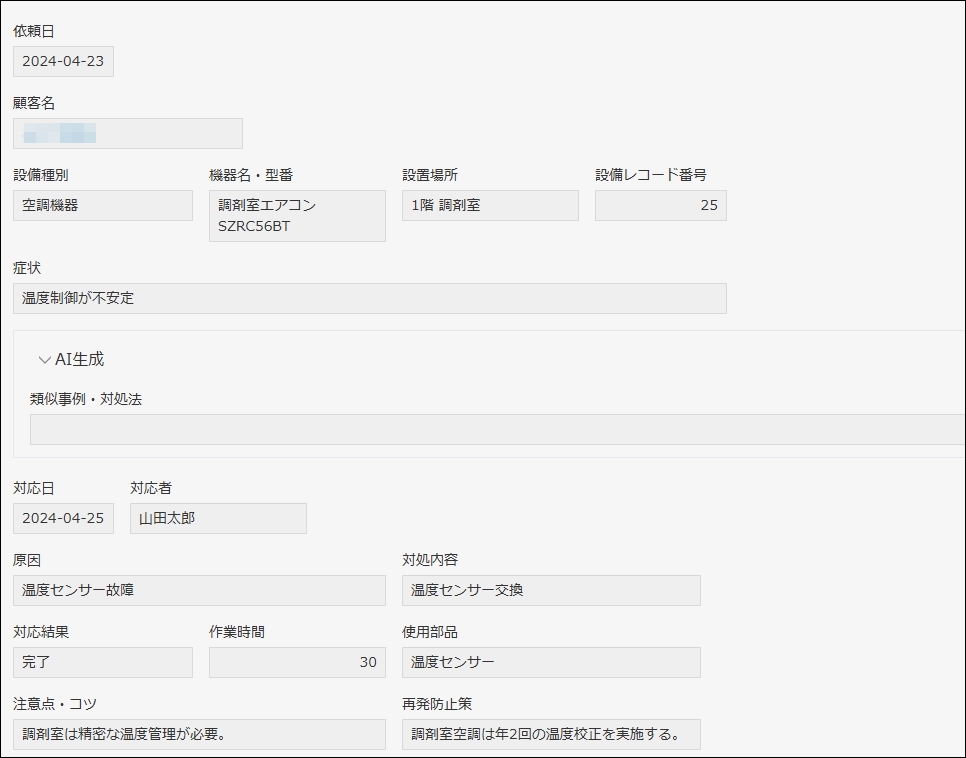The width and height of the screenshot is (966, 758).
Task: Click the 対応日 label
Action: pyautogui.click(x=34, y=488)
